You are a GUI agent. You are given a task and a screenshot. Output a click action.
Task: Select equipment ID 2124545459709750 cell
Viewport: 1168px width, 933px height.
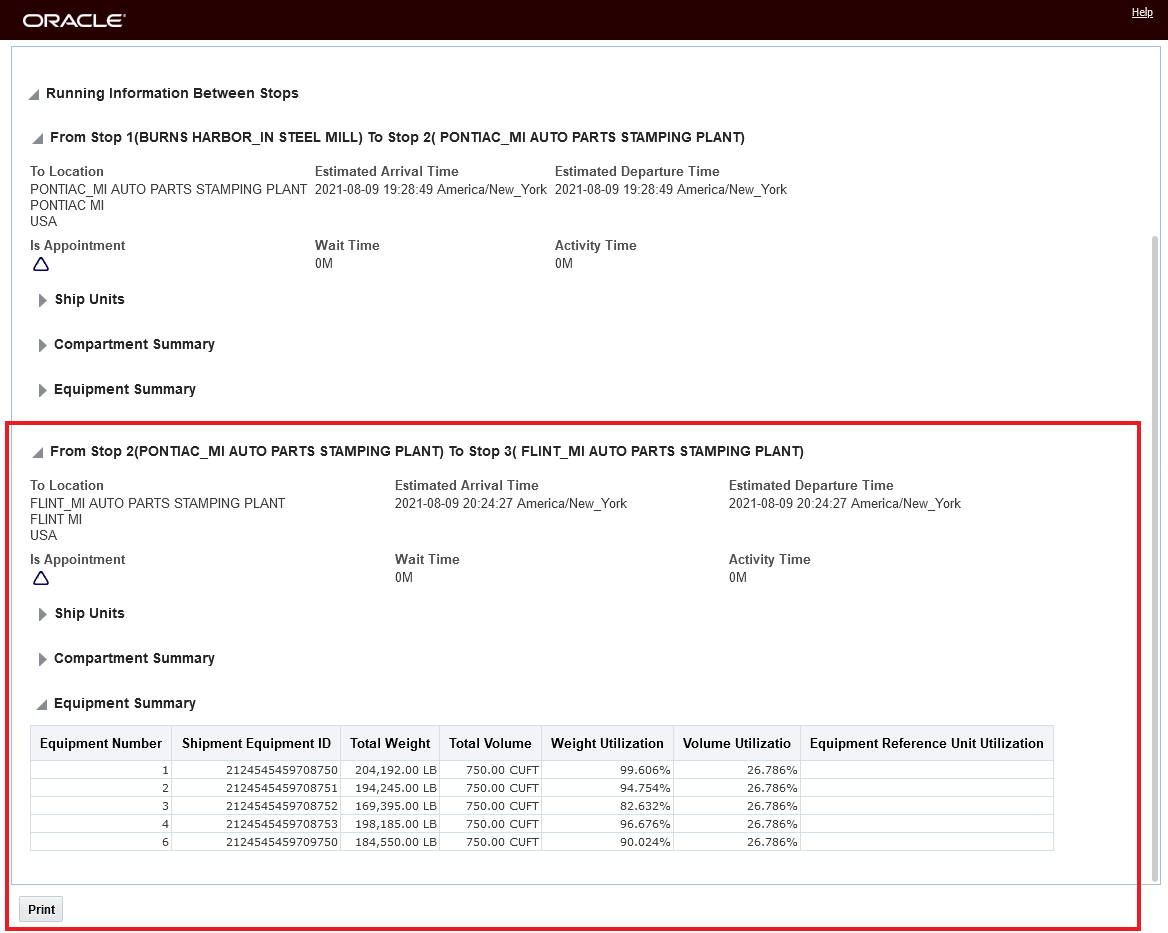[256, 841]
